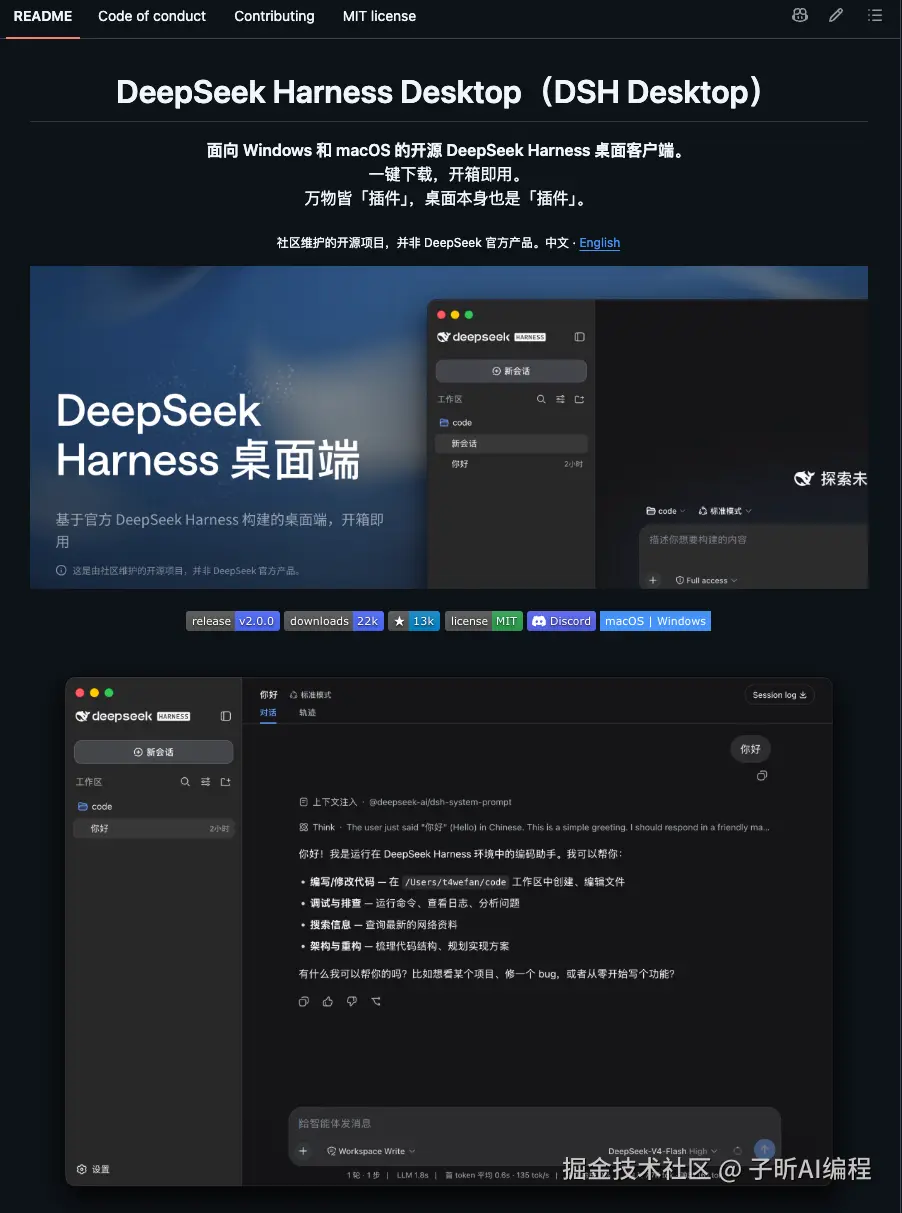The height and width of the screenshot is (1213, 902).
Task: Click new folder icon in lower app sidebar
Action: (x=225, y=782)
